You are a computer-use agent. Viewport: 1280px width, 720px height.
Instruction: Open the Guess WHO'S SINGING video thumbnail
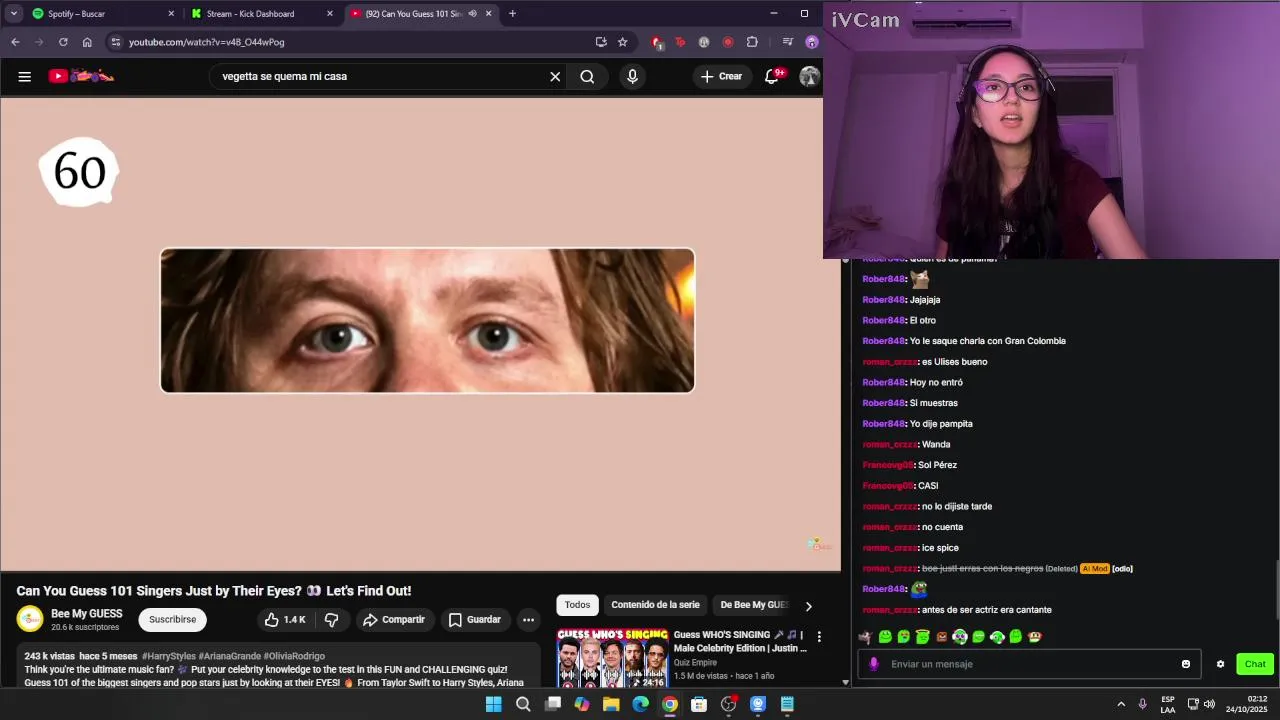612,657
